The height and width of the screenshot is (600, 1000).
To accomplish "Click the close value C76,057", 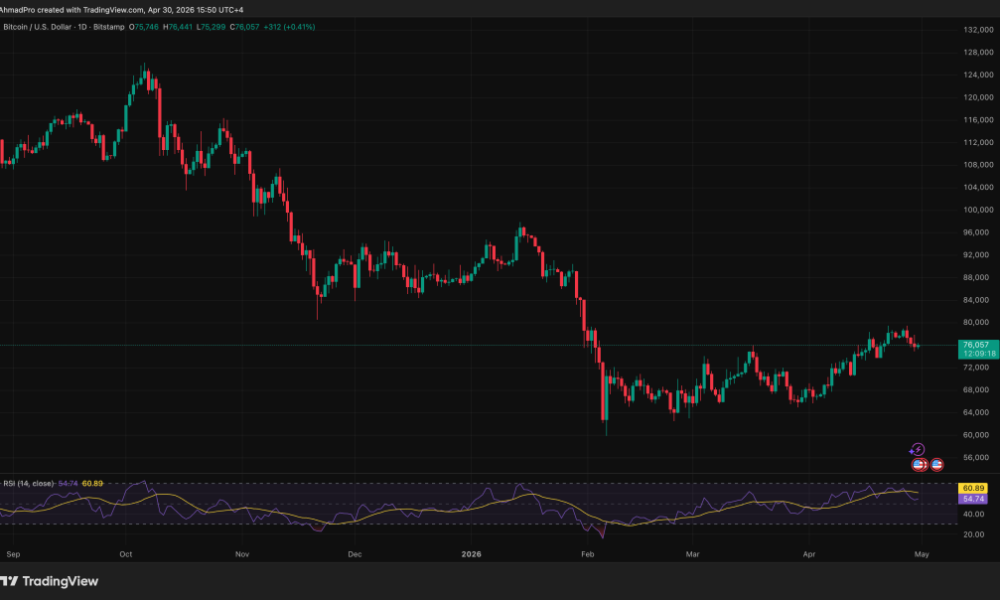I will pos(244,27).
